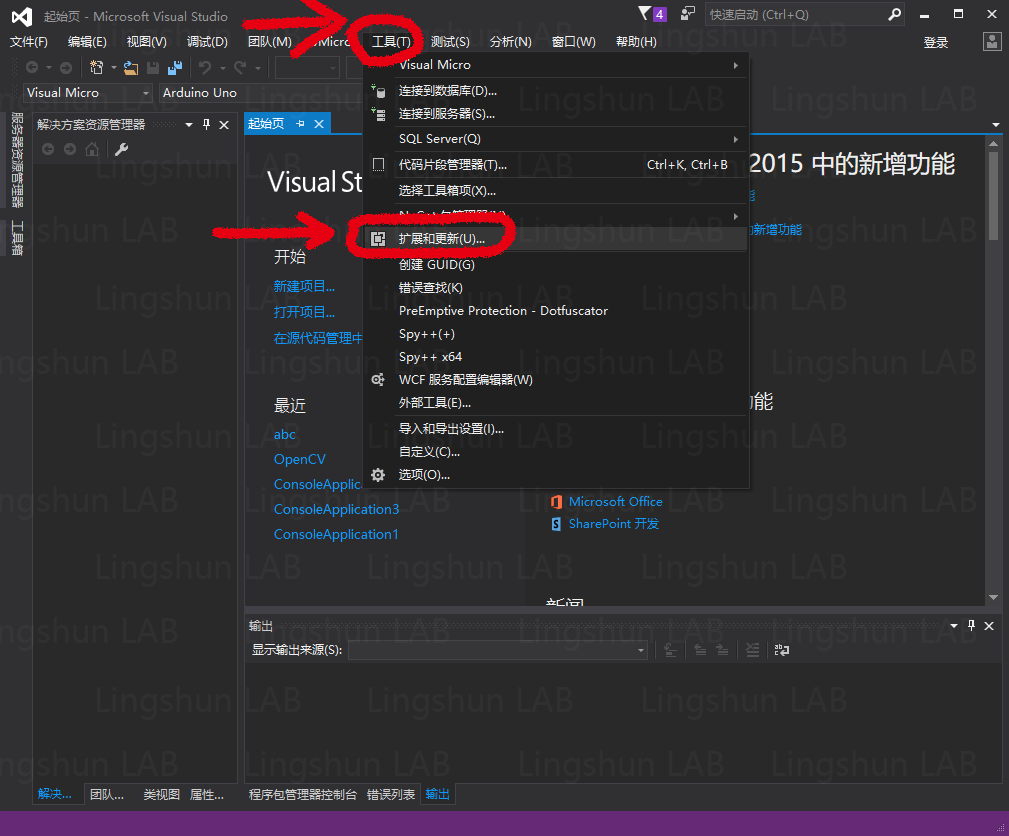This screenshot has width=1009, height=836.
Task: Switch to Package Manager Console tab
Action: [x=302, y=795]
